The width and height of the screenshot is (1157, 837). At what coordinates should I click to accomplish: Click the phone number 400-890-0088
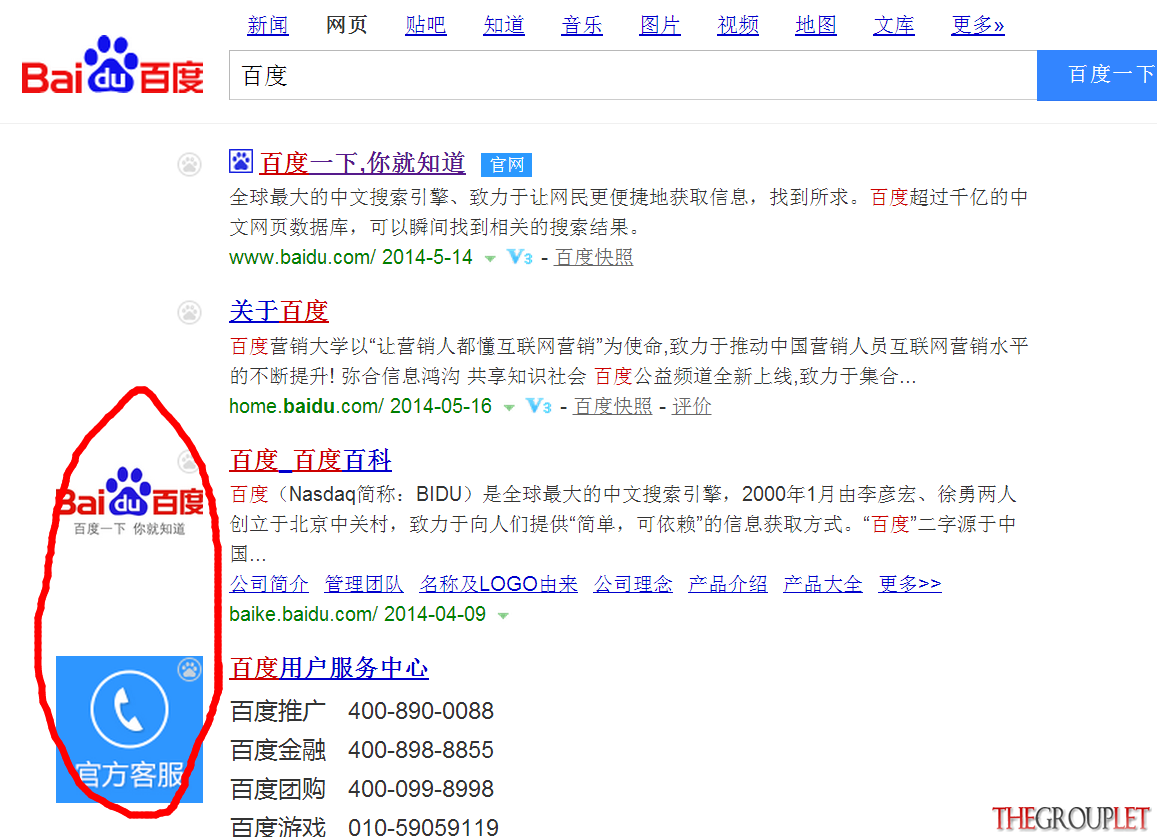(421, 711)
